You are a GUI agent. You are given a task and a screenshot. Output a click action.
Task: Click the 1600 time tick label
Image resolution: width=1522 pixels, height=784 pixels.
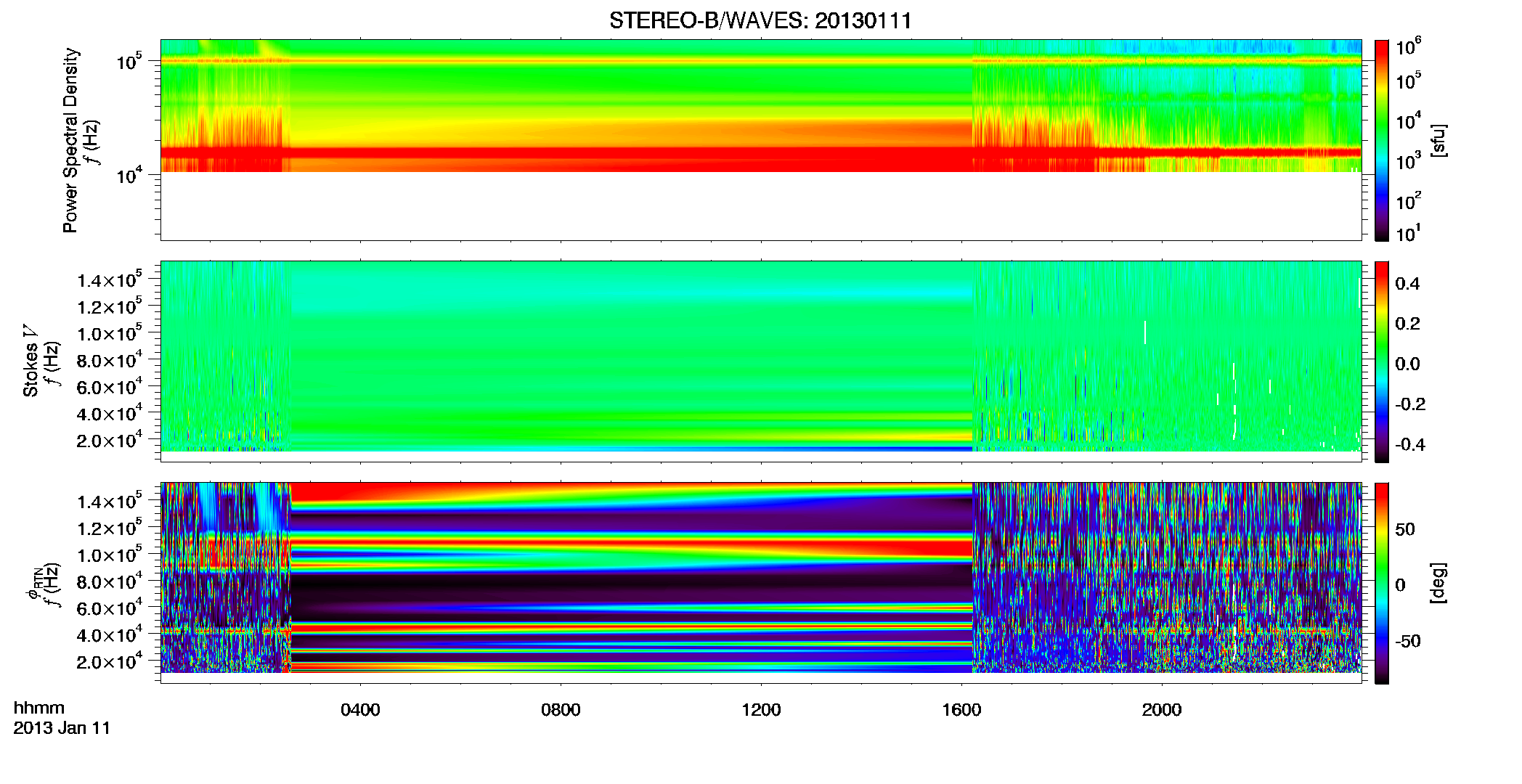(x=961, y=710)
